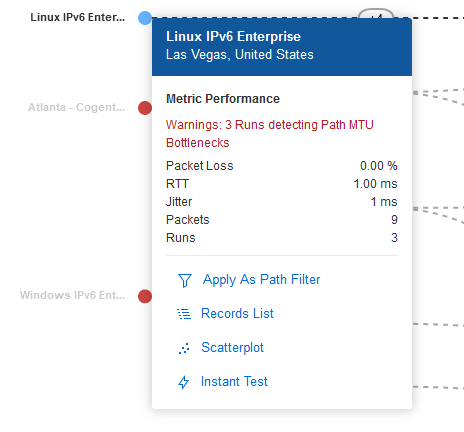Click the RTT 1.00 ms value
464x432 pixels.
(x=375, y=184)
